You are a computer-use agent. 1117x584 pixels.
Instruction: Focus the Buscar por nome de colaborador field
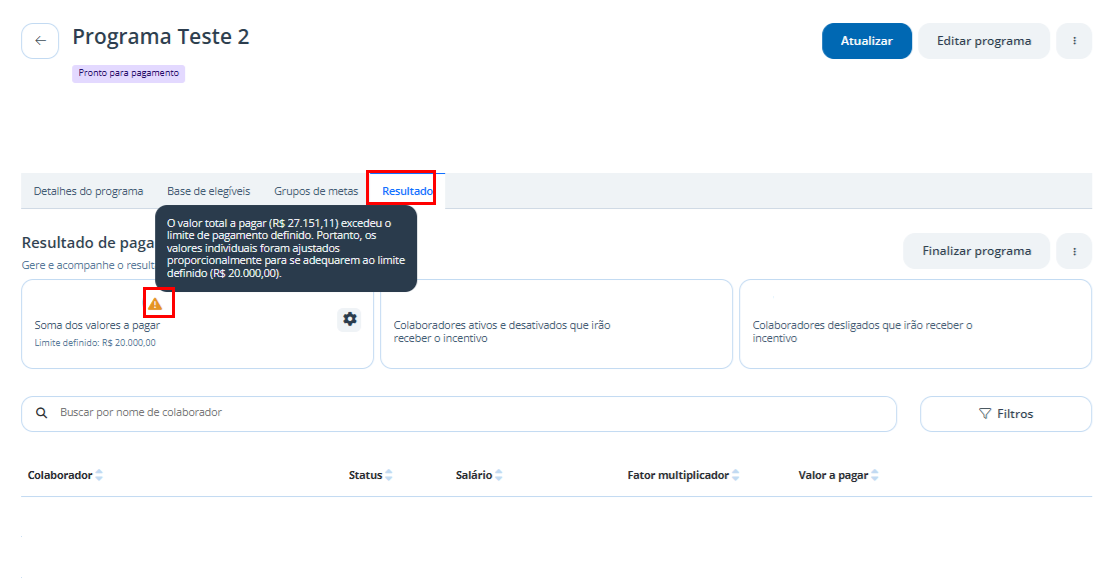459,414
